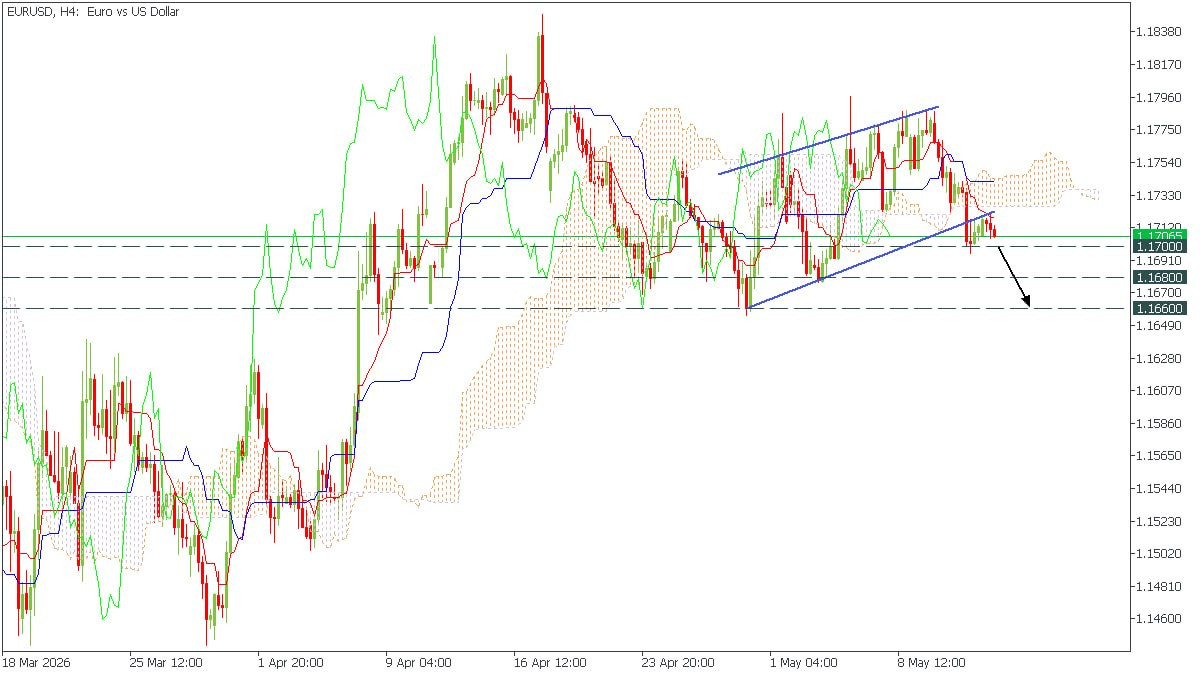
Task: Click the 1.15020 price axis label
Action: coord(1160,553)
